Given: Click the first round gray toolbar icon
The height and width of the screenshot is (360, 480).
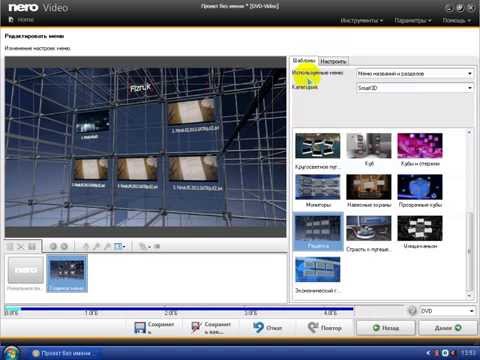Looking at the screenshot, I should 53,246.
